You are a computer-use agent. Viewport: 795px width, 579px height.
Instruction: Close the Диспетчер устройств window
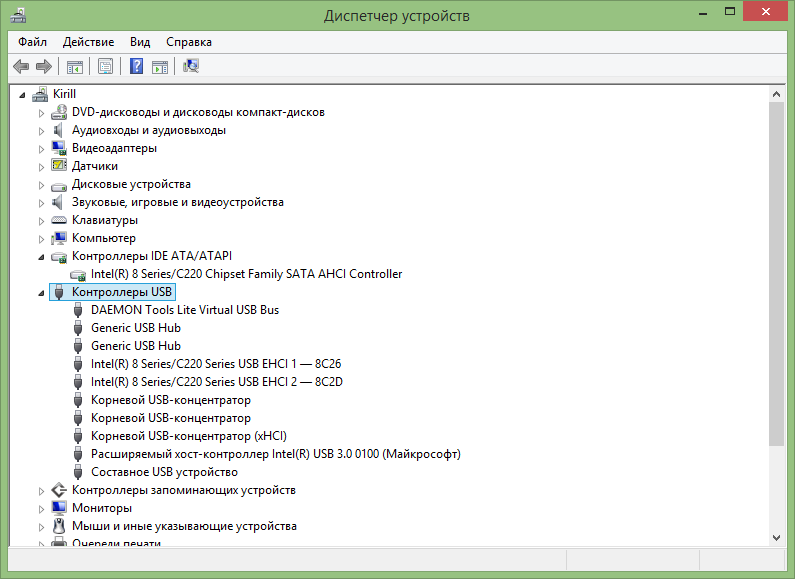click(766, 11)
